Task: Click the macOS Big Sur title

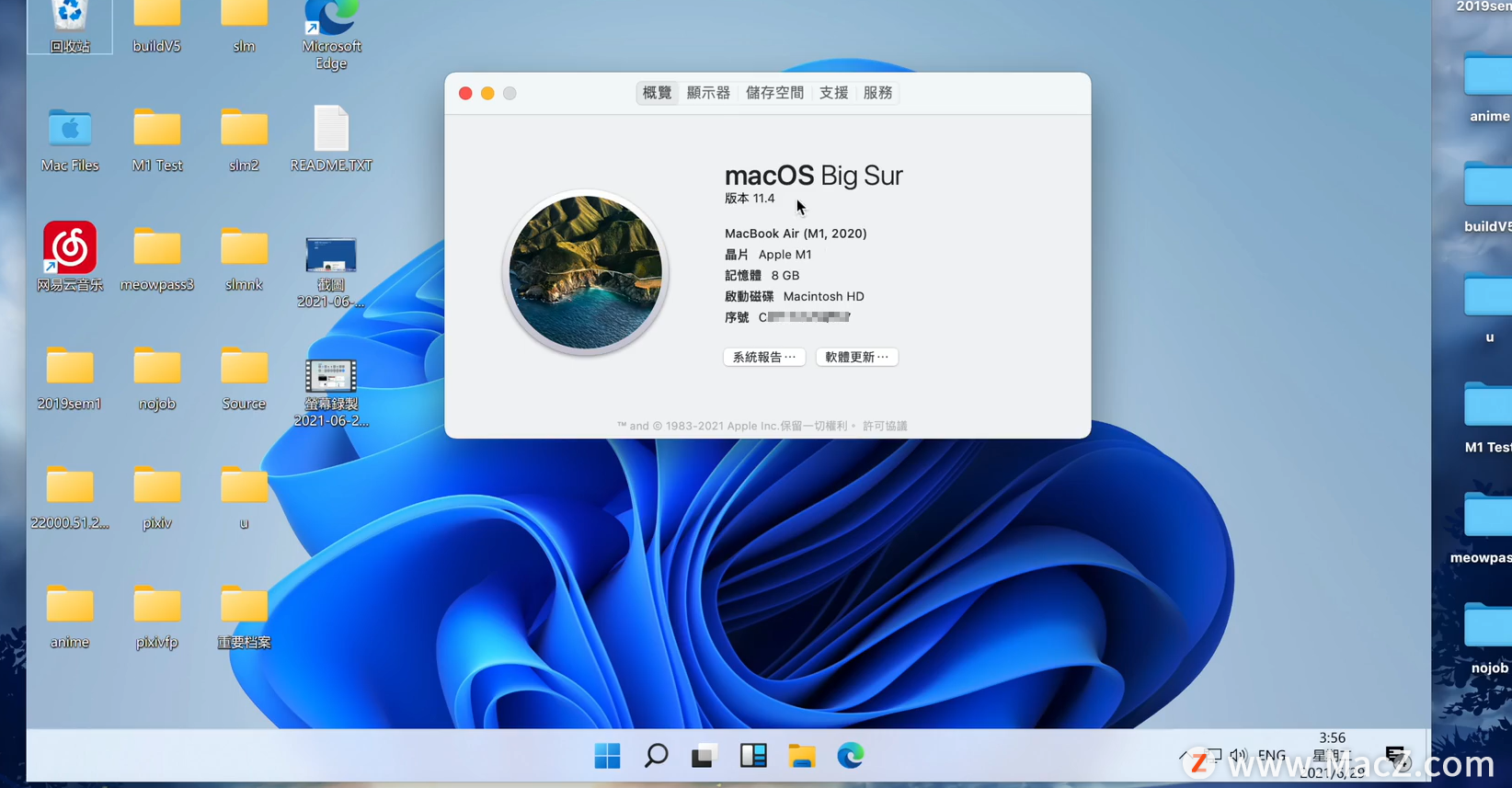Action: [x=814, y=175]
